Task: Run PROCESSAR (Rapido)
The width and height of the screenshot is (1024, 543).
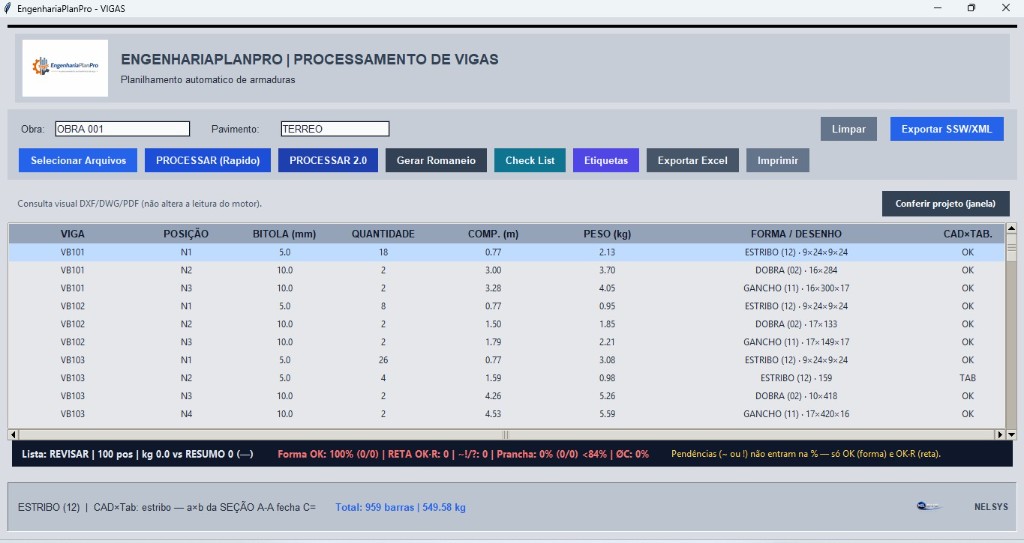Action: pos(208,160)
